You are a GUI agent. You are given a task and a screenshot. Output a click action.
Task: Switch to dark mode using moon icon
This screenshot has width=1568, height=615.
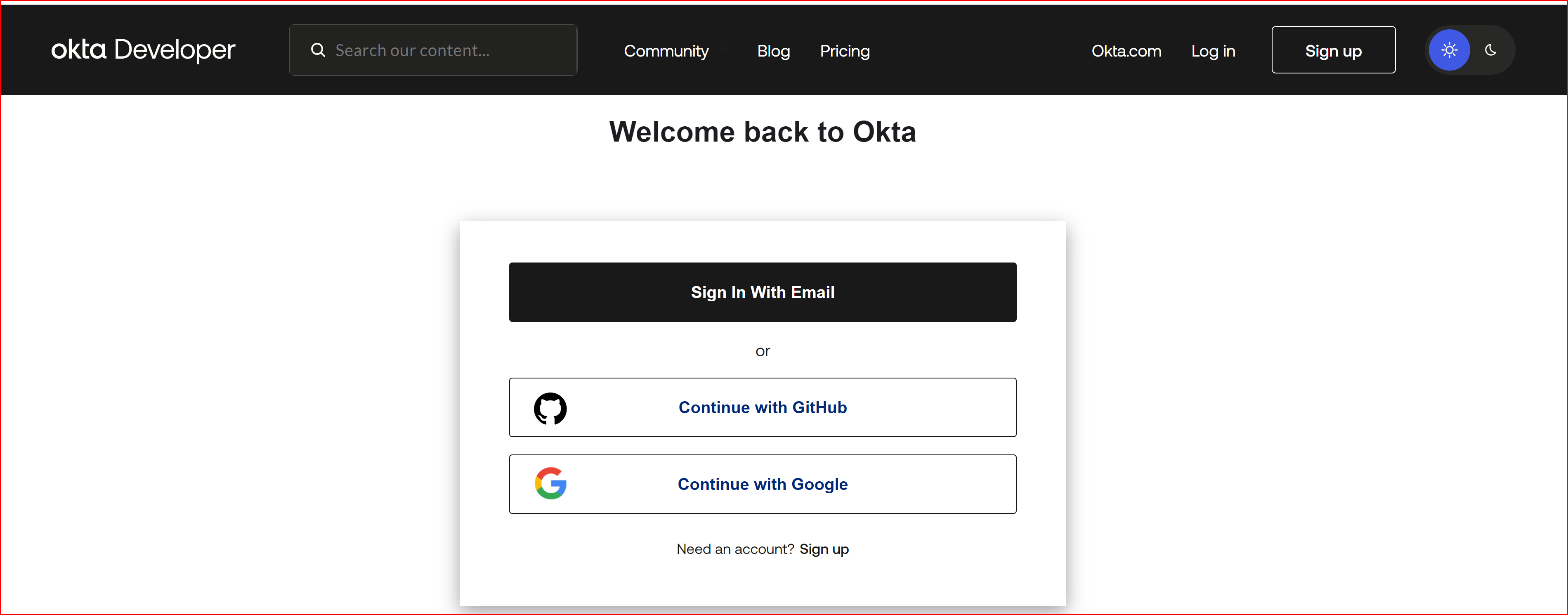pyautogui.click(x=1490, y=50)
